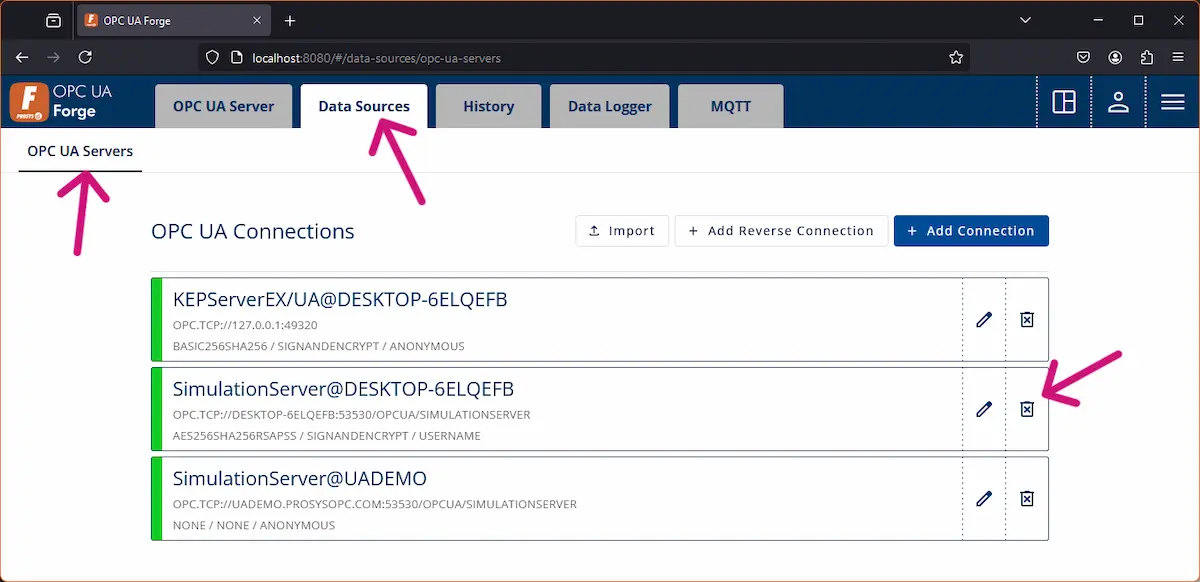Click Add Reverse Connection
Viewport: 1200px width, 582px height.
pos(781,231)
